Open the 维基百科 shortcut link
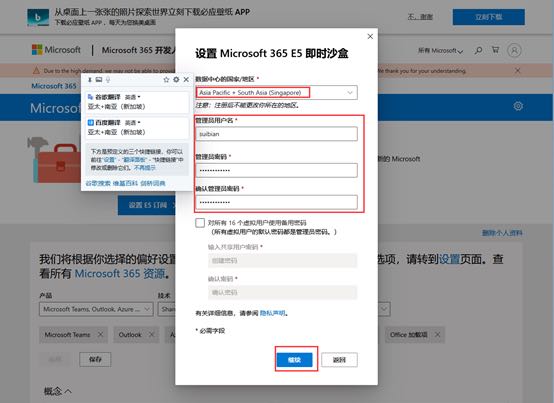554x403 pixels. 125,183
